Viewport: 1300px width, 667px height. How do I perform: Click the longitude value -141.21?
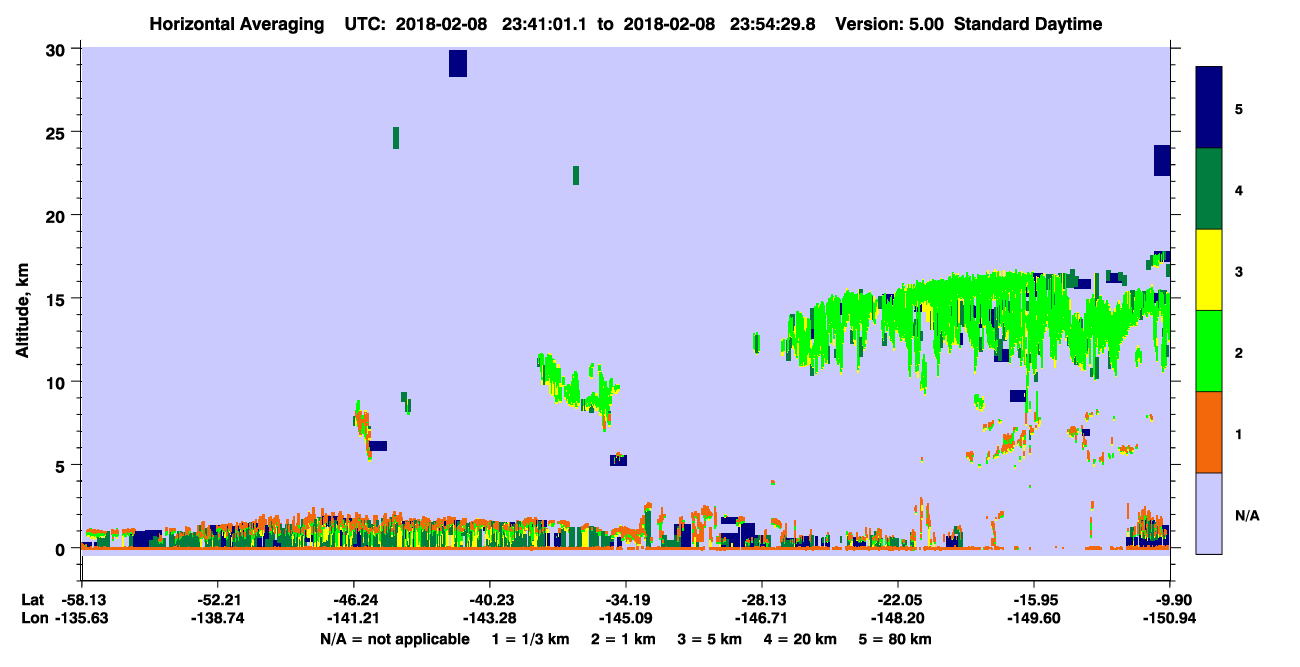click(353, 618)
